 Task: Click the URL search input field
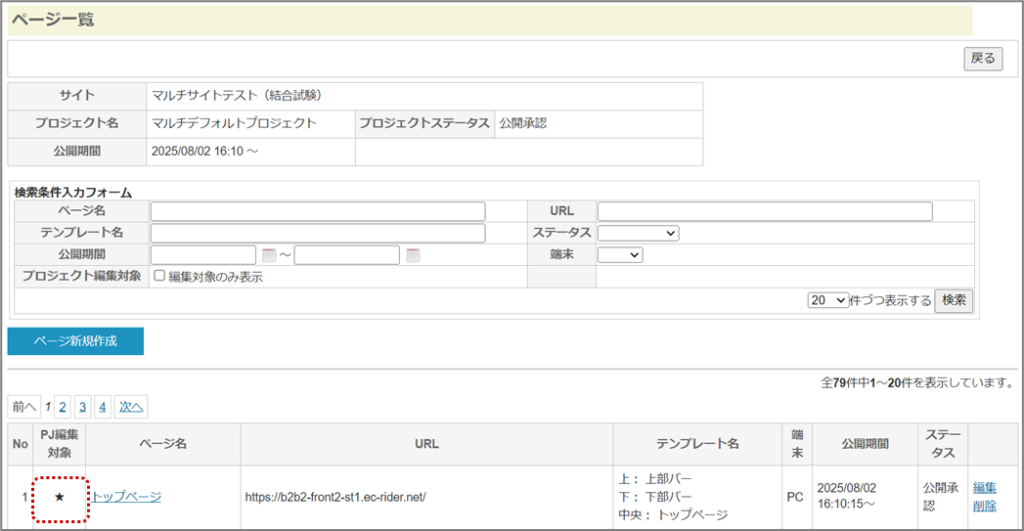[764, 211]
